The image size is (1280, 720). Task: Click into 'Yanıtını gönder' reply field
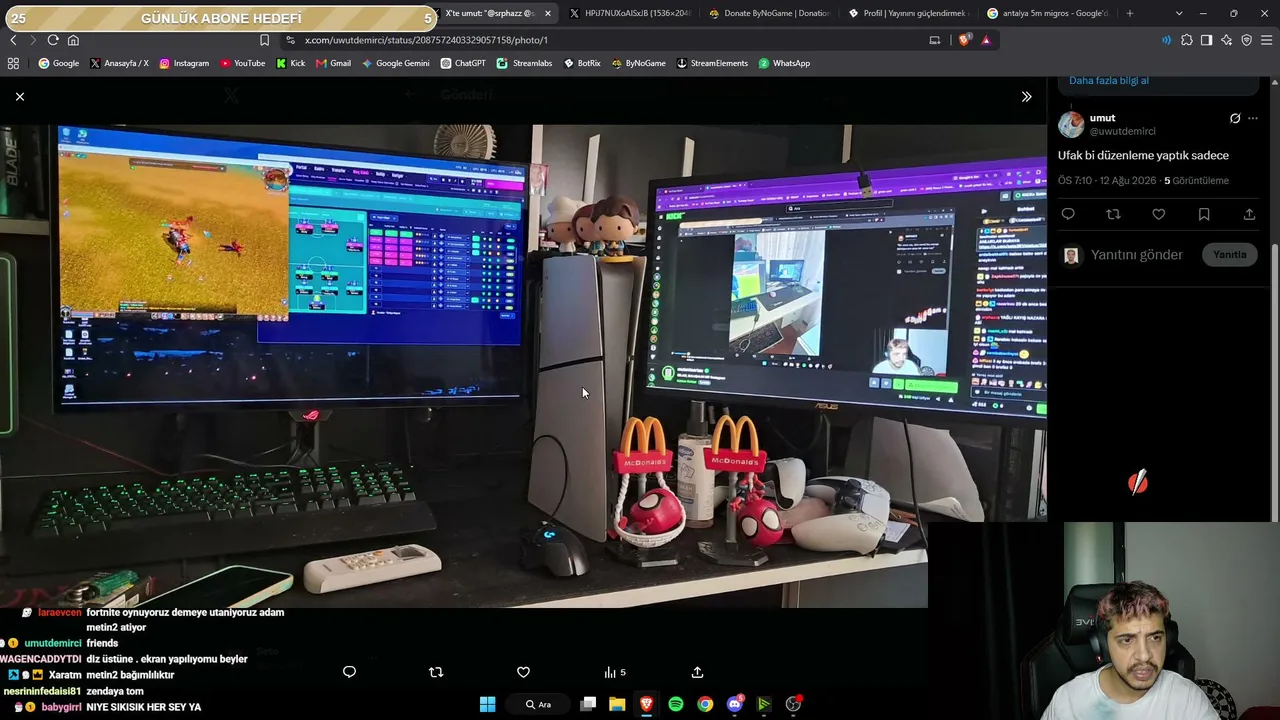(x=1137, y=255)
